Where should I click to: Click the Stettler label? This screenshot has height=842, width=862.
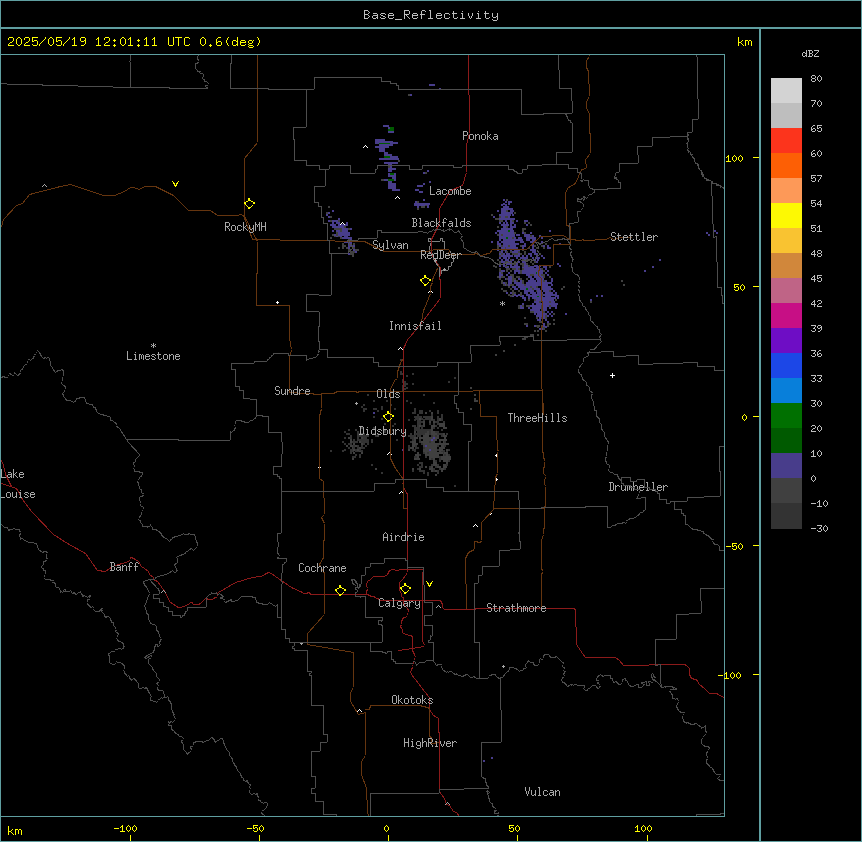pos(634,237)
